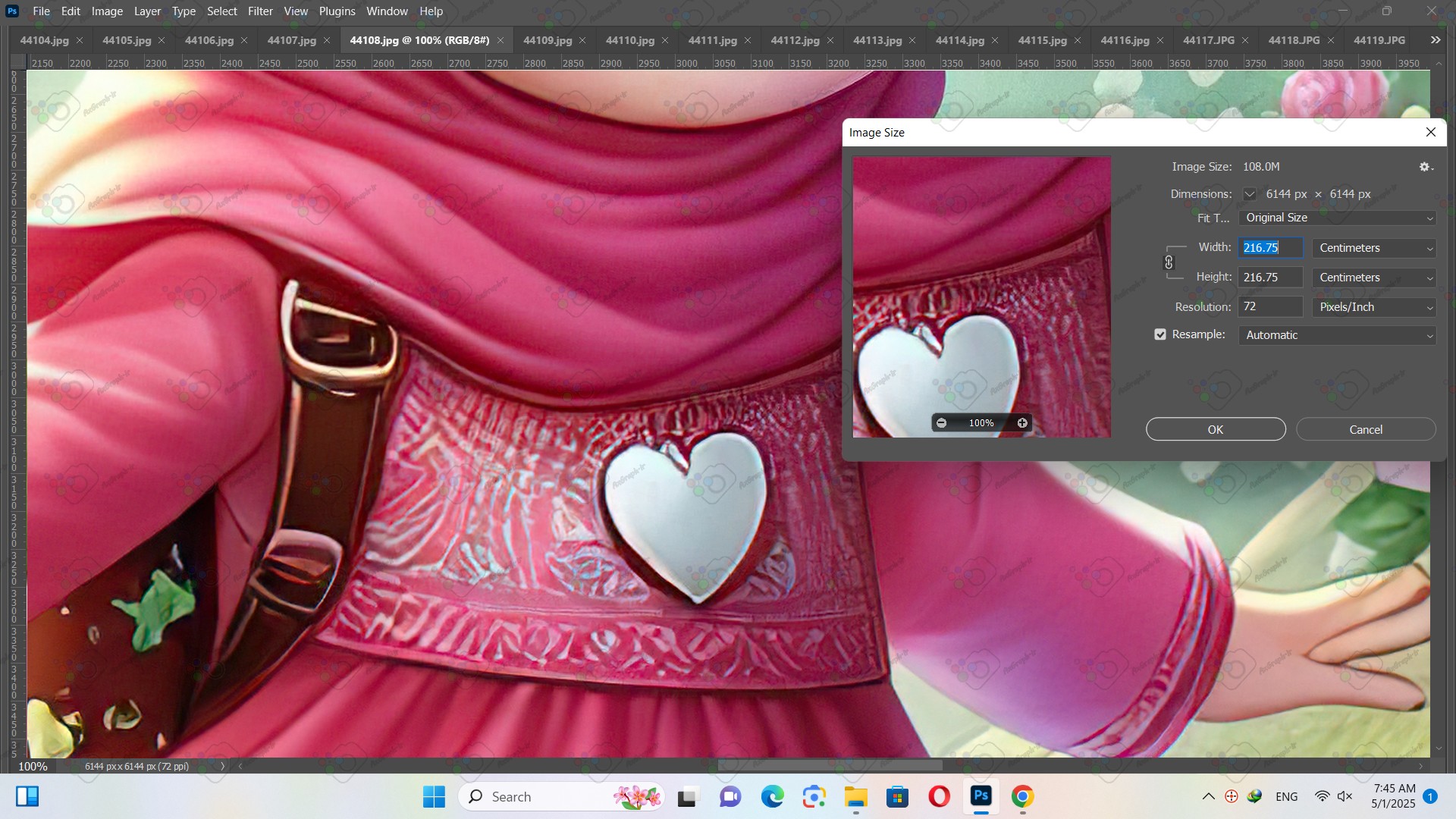Click the Height value field
1456x819 pixels.
(x=1271, y=278)
